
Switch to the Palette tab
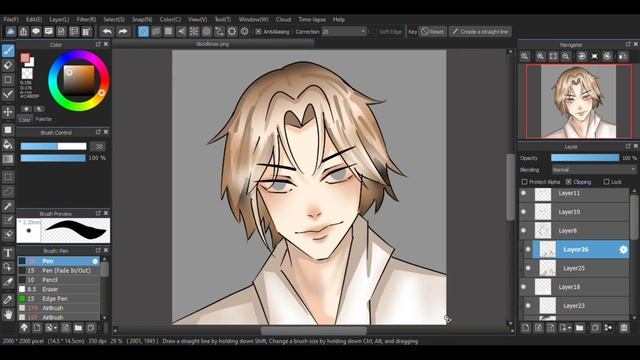click(43, 119)
